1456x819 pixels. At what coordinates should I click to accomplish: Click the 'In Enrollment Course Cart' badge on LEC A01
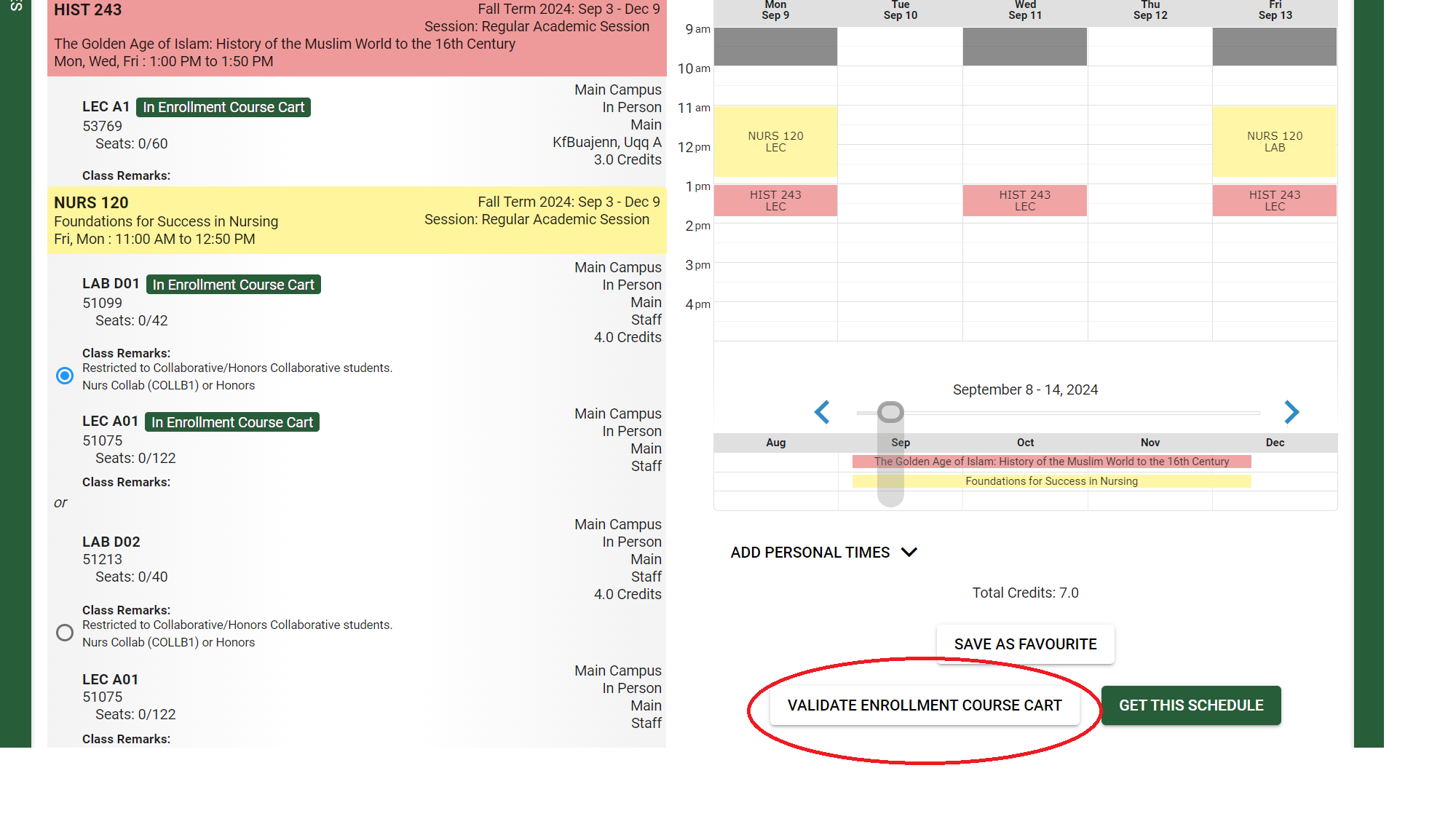tap(232, 421)
